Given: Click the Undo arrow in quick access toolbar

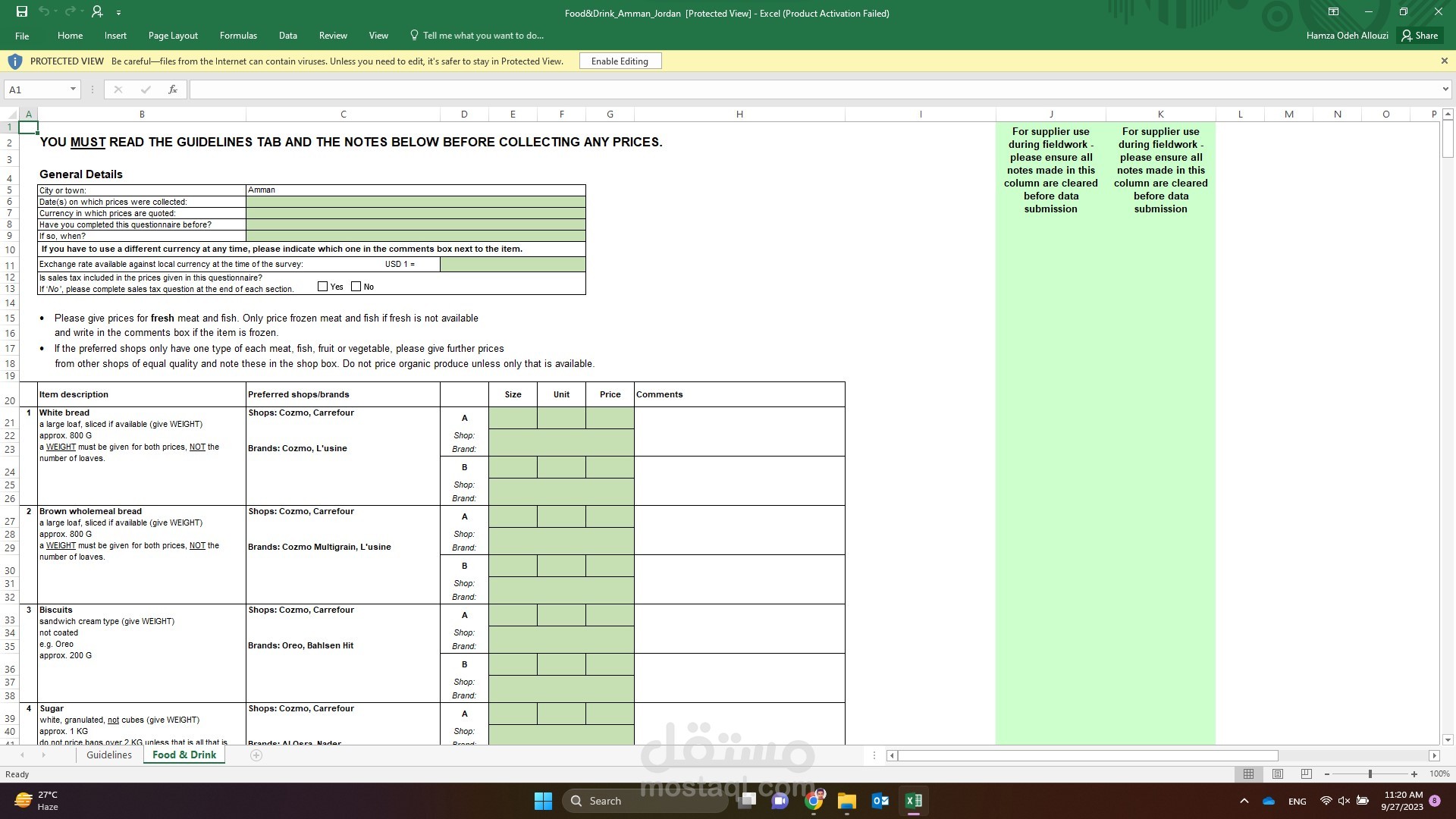Looking at the screenshot, I should click(44, 11).
